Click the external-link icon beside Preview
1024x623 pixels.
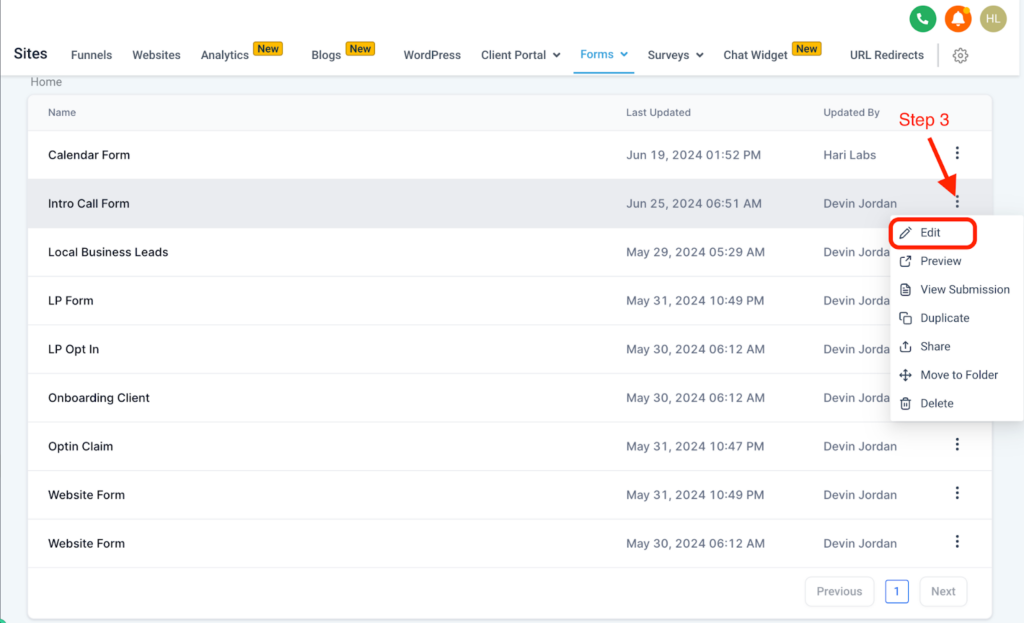[905, 261]
